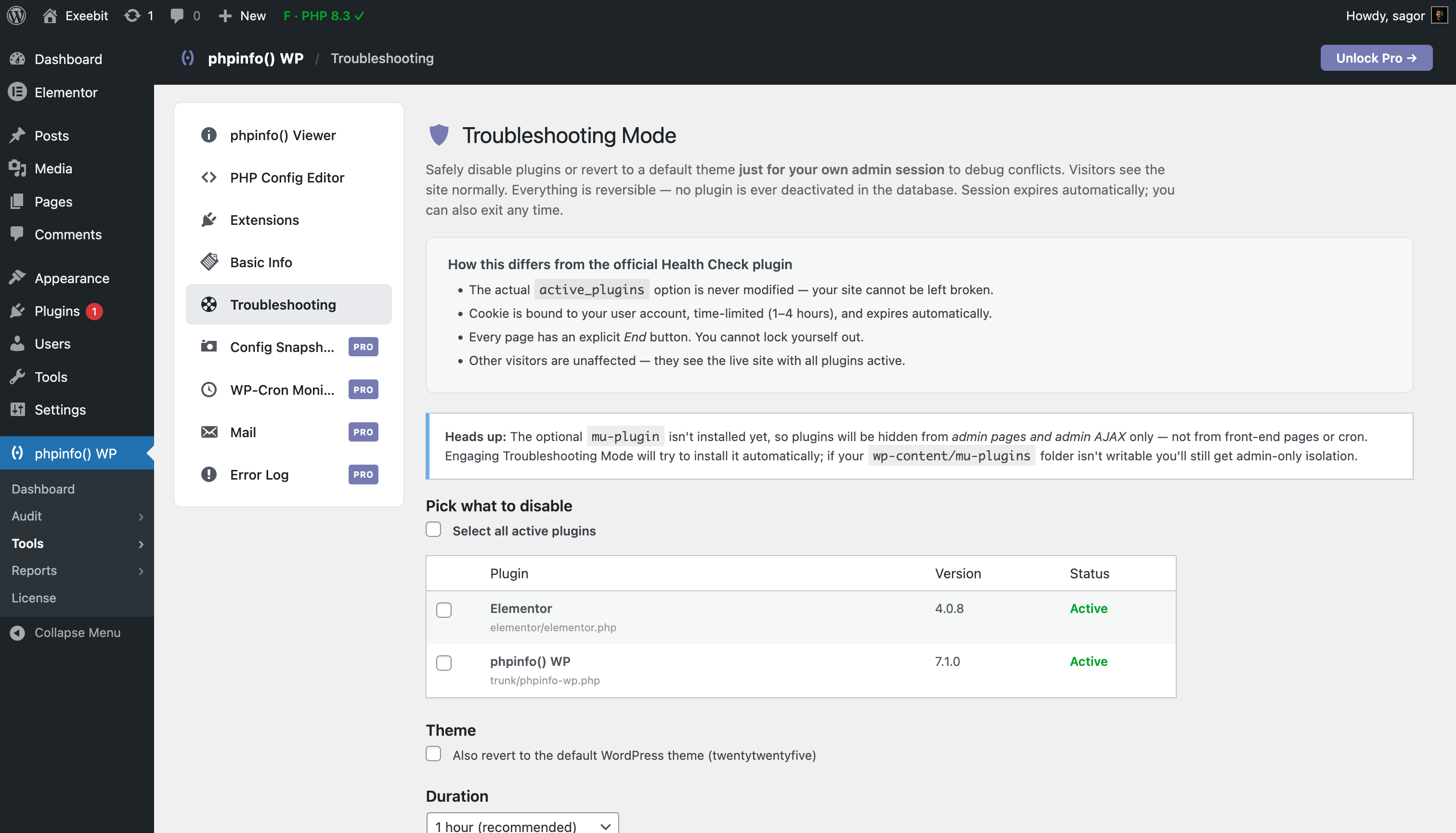Screen dimensions: 1456x833
Task: Switch to Basic Info tab
Action: click(289, 262)
